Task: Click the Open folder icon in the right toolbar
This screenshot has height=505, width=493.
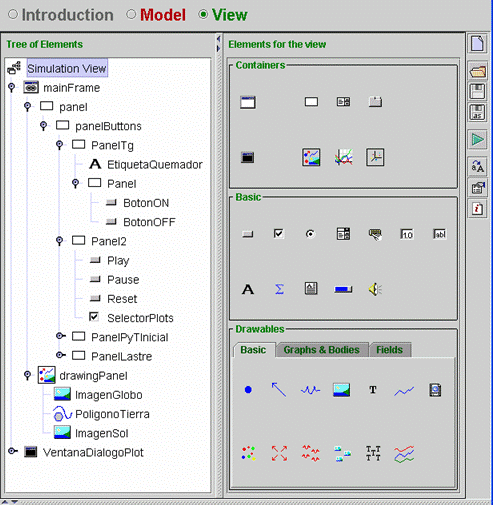Action: 477,71
